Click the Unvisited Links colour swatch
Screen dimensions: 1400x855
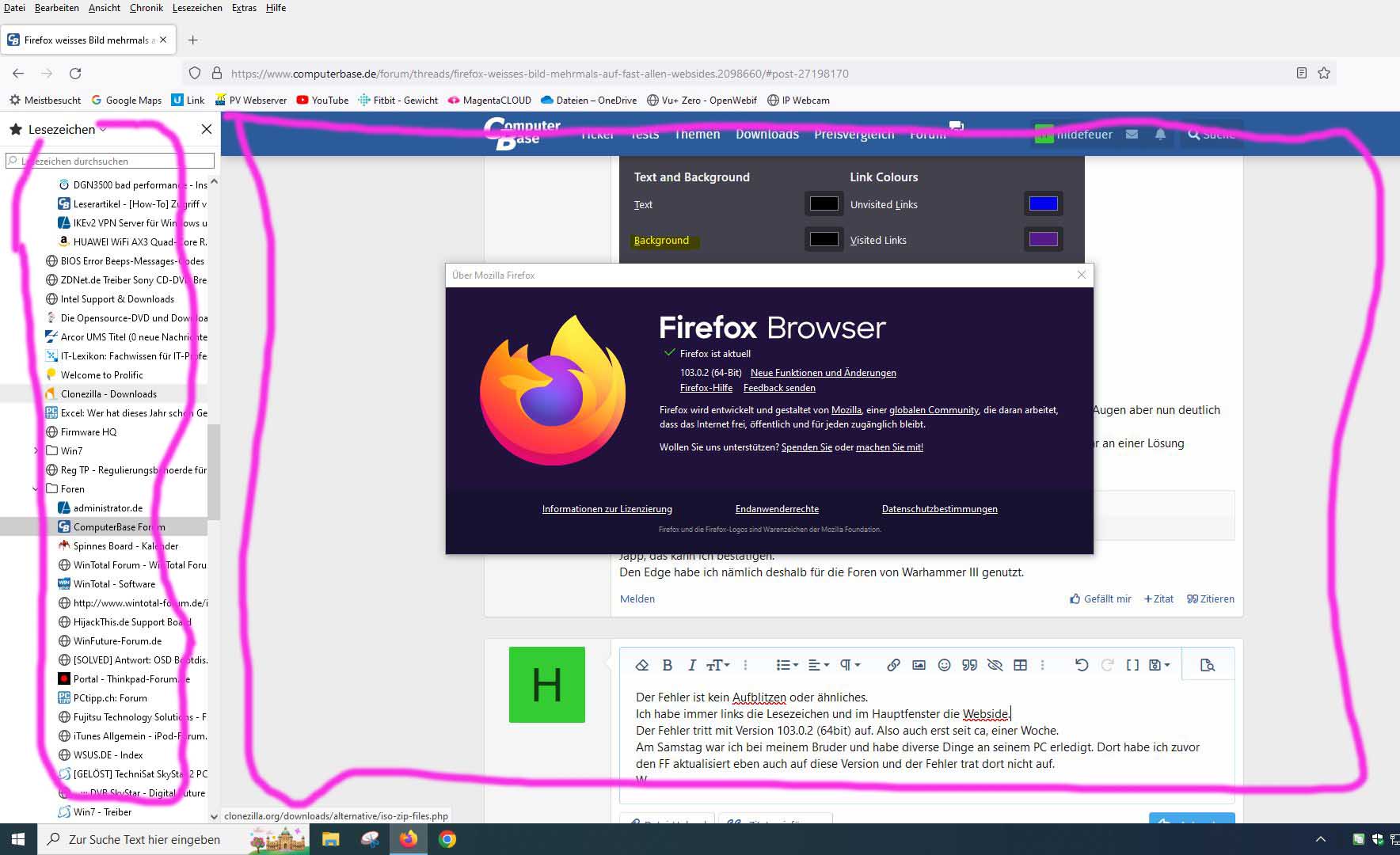coord(1043,203)
